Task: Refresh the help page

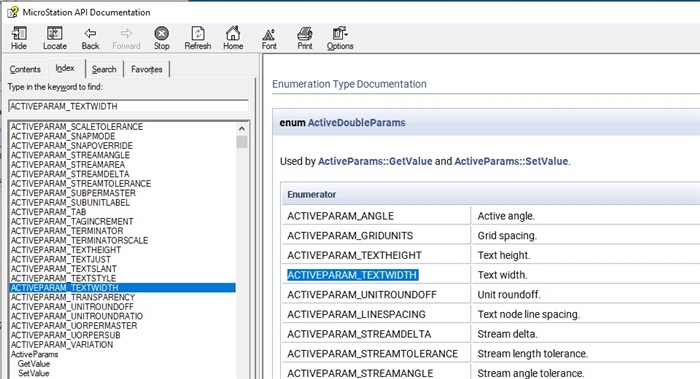Action: (x=198, y=37)
